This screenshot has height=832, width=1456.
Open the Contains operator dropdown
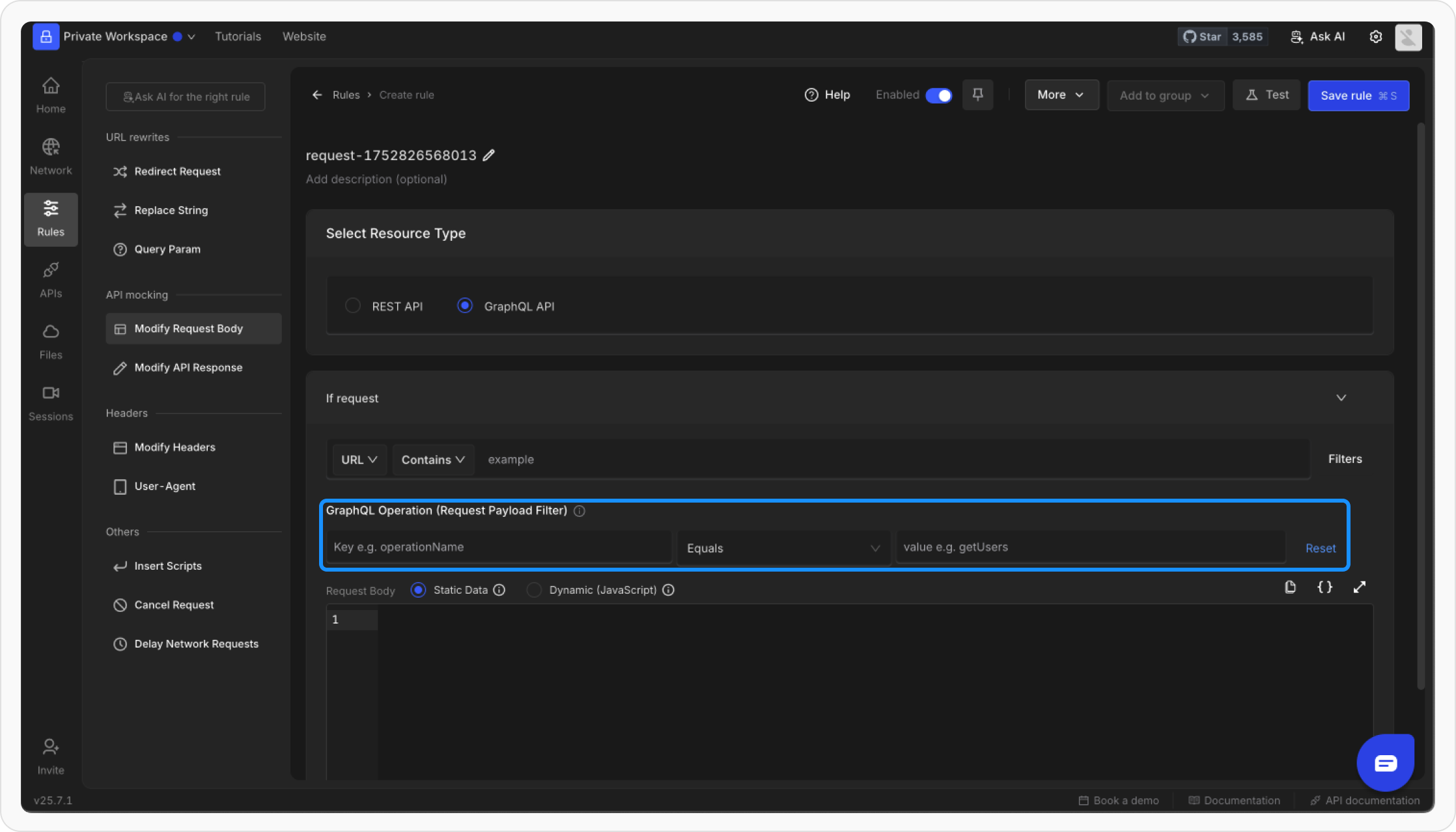(433, 460)
